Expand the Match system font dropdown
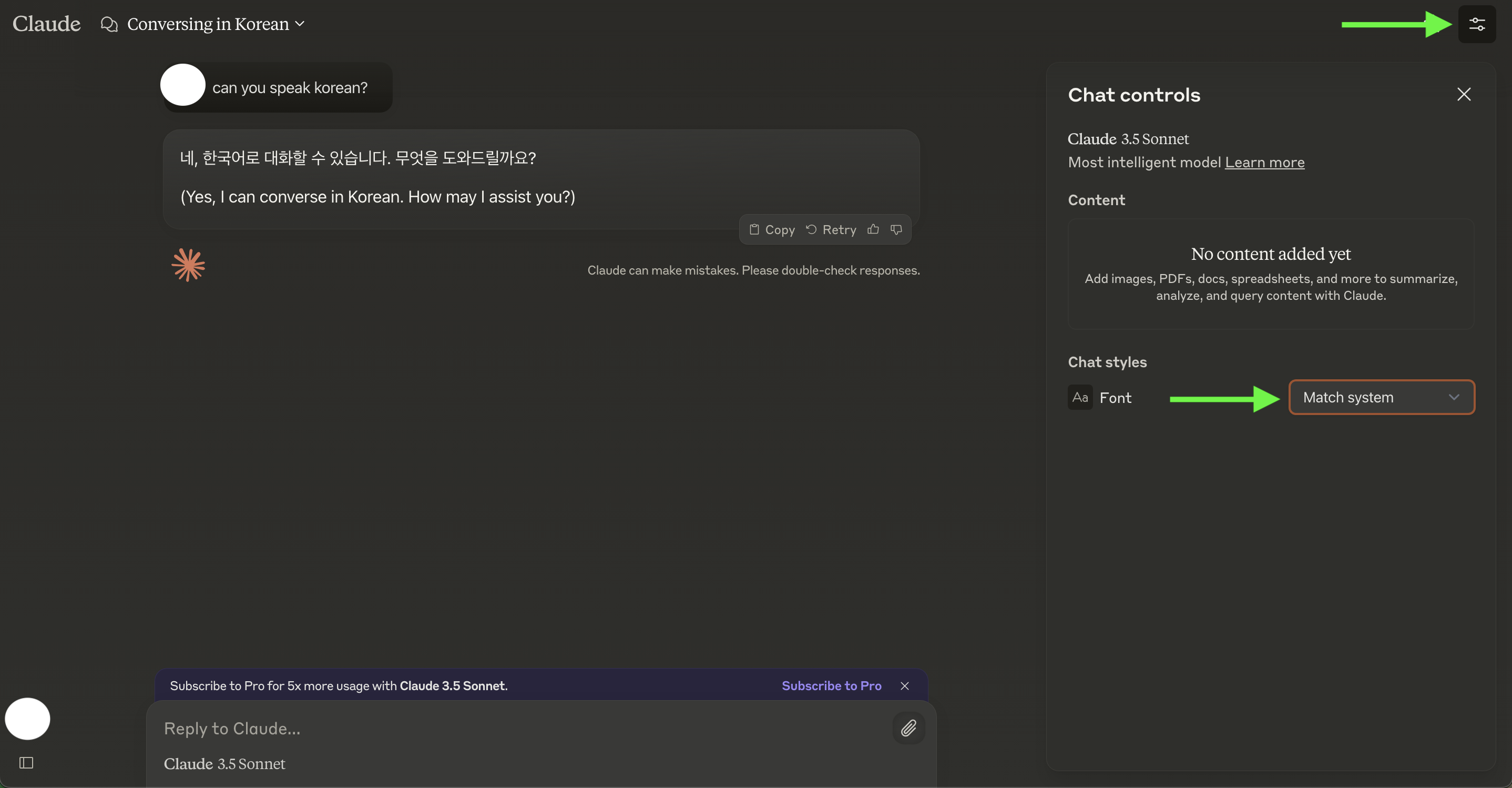Viewport: 1512px width, 788px height. point(1382,398)
